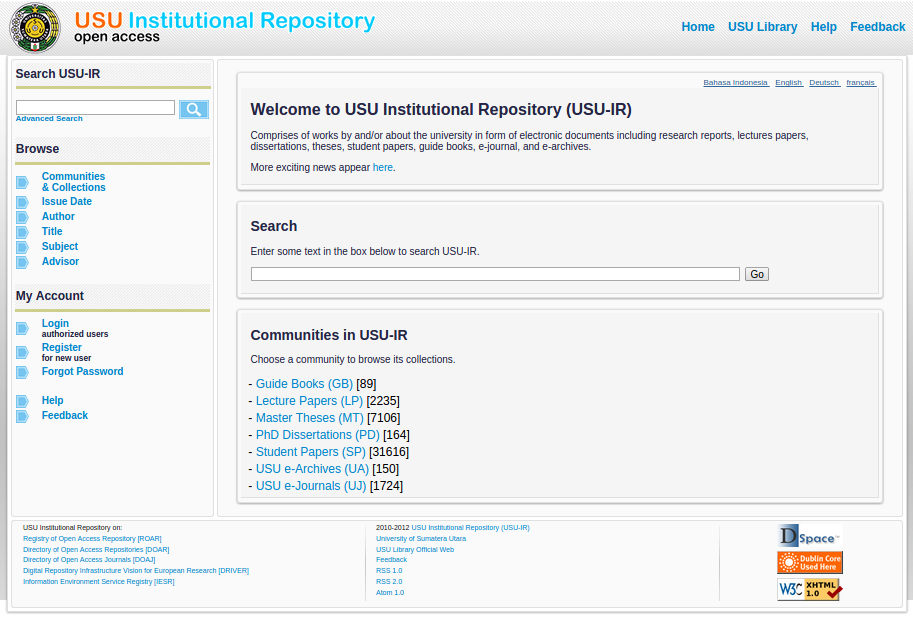The width and height of the screenshot is (913, 617).
Task: Open Help in top navigation
Action: 823,27
